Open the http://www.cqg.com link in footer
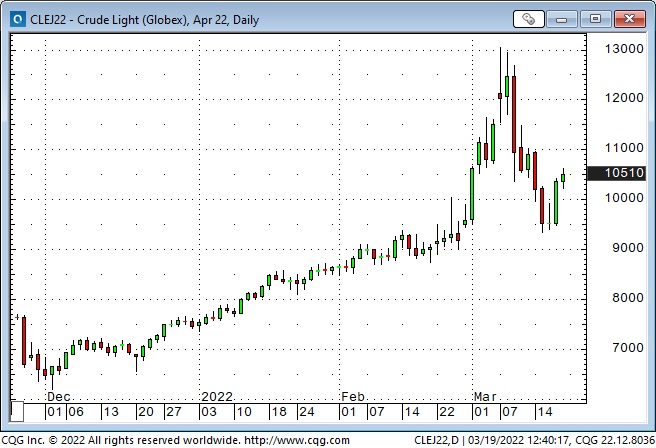 pyautogui.click(x=297, y=440)
